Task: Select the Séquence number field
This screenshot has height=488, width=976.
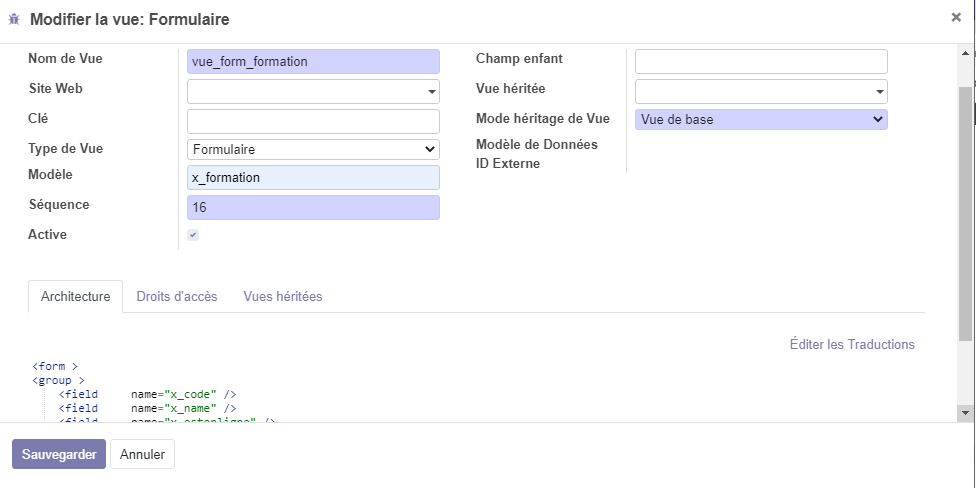Action: coord(313,207)
